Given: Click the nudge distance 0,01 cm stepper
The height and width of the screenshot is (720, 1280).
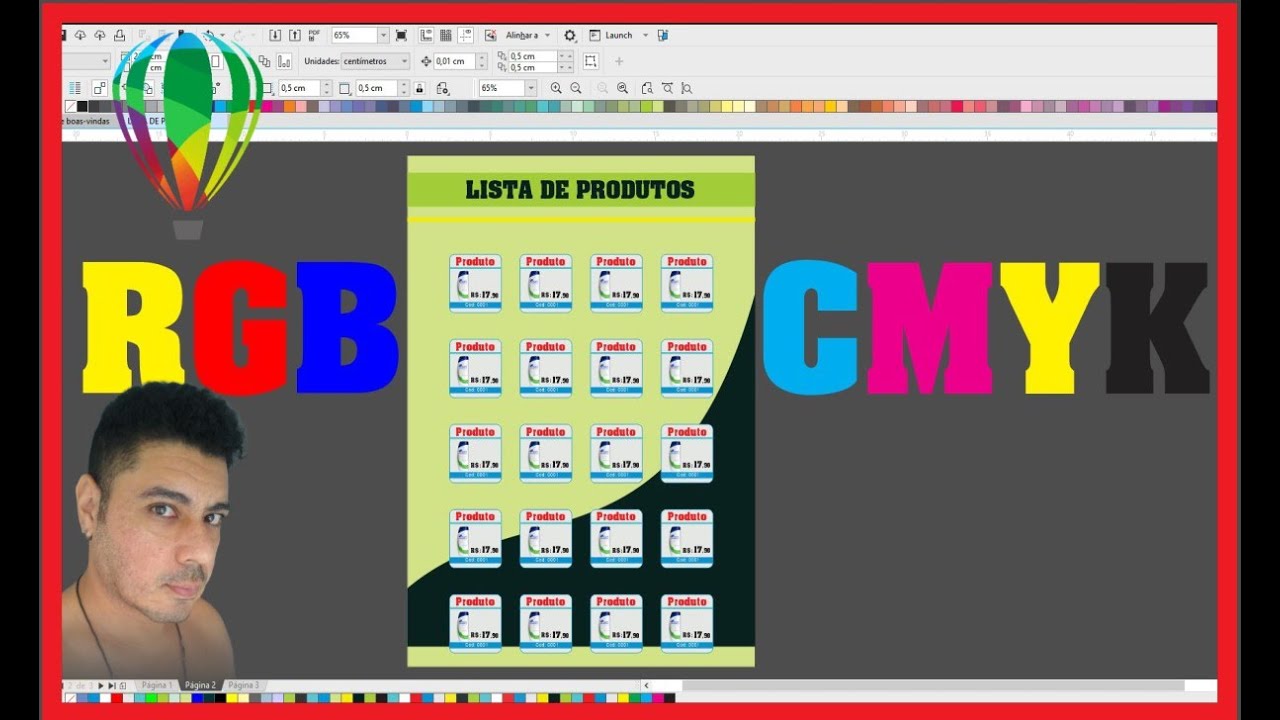Looking at the screenshot, I should 482,61.
